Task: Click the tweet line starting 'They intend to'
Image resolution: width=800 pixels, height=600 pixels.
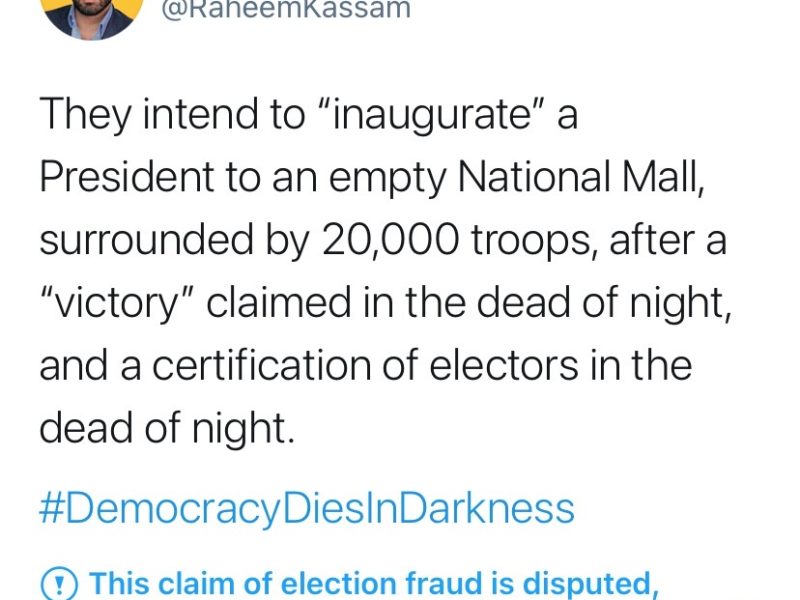Action: tap(308, 116)
